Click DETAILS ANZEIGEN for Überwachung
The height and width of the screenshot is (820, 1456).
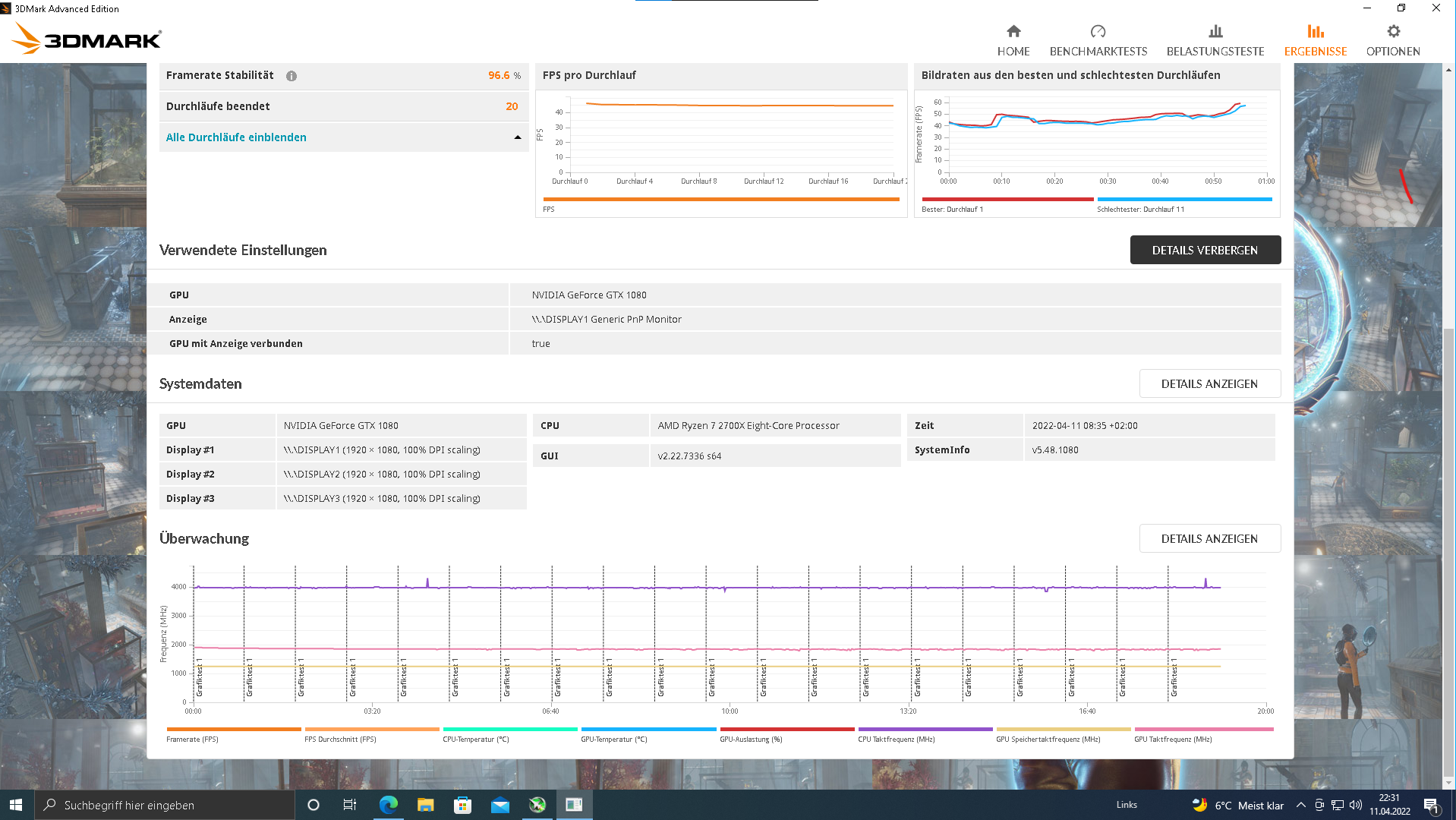click(x=1210, y=538)
